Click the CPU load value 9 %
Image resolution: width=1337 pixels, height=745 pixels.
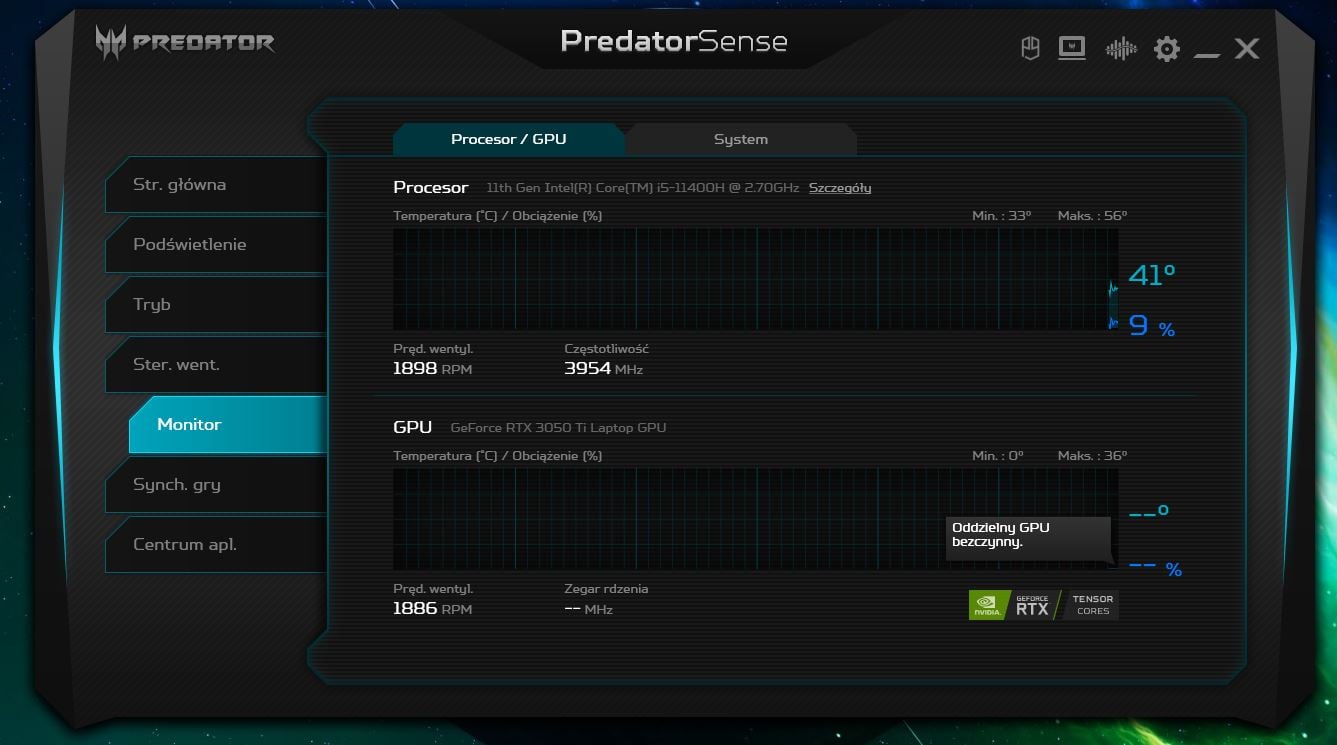coord(1152,326)
